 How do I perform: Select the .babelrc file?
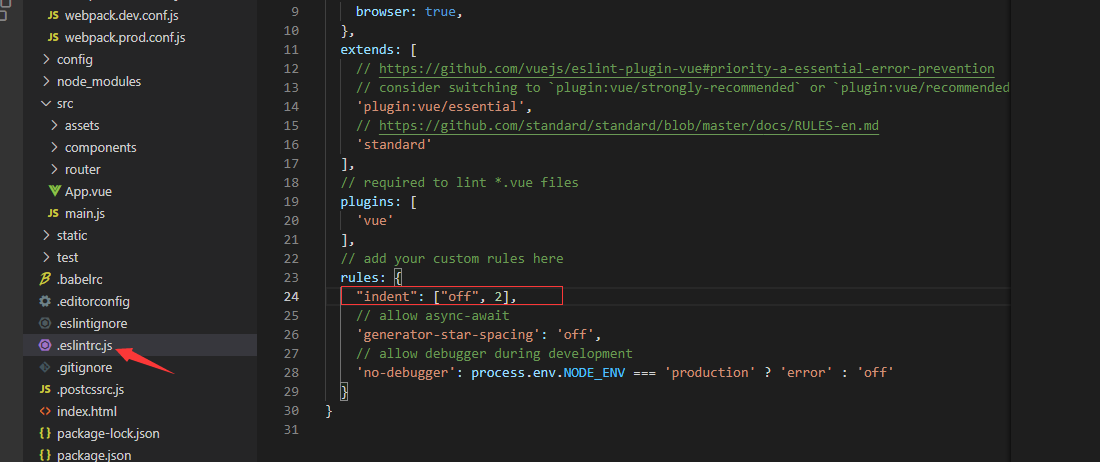click(80, 279)
